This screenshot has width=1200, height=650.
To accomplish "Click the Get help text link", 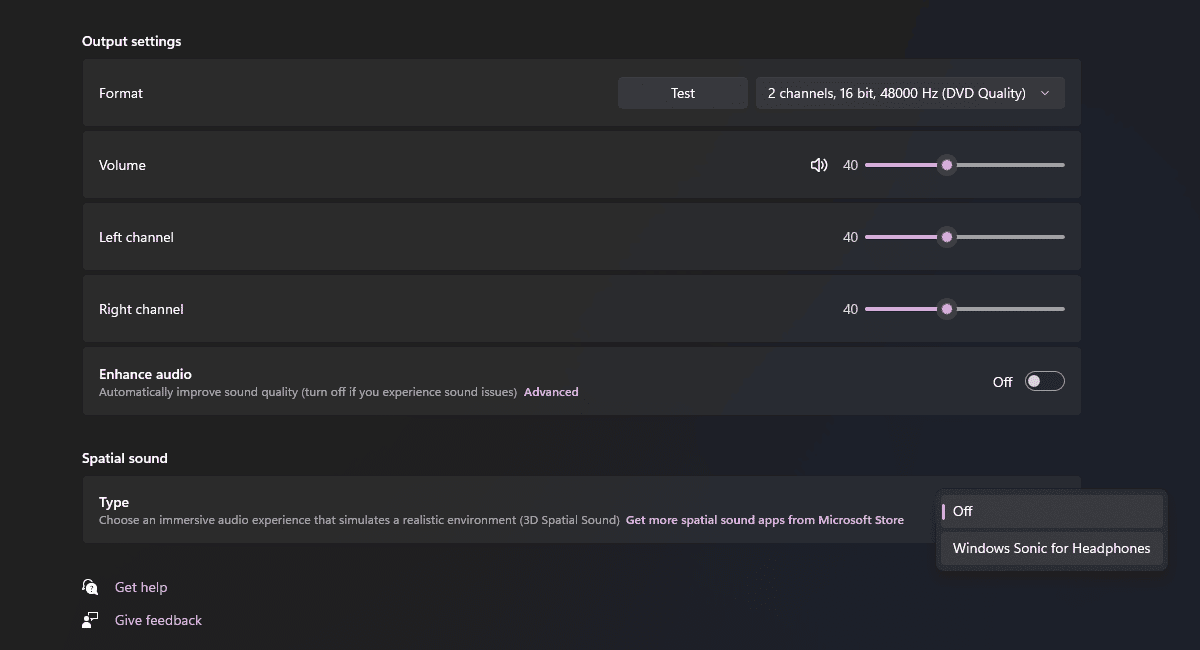I will click(141, 587).
